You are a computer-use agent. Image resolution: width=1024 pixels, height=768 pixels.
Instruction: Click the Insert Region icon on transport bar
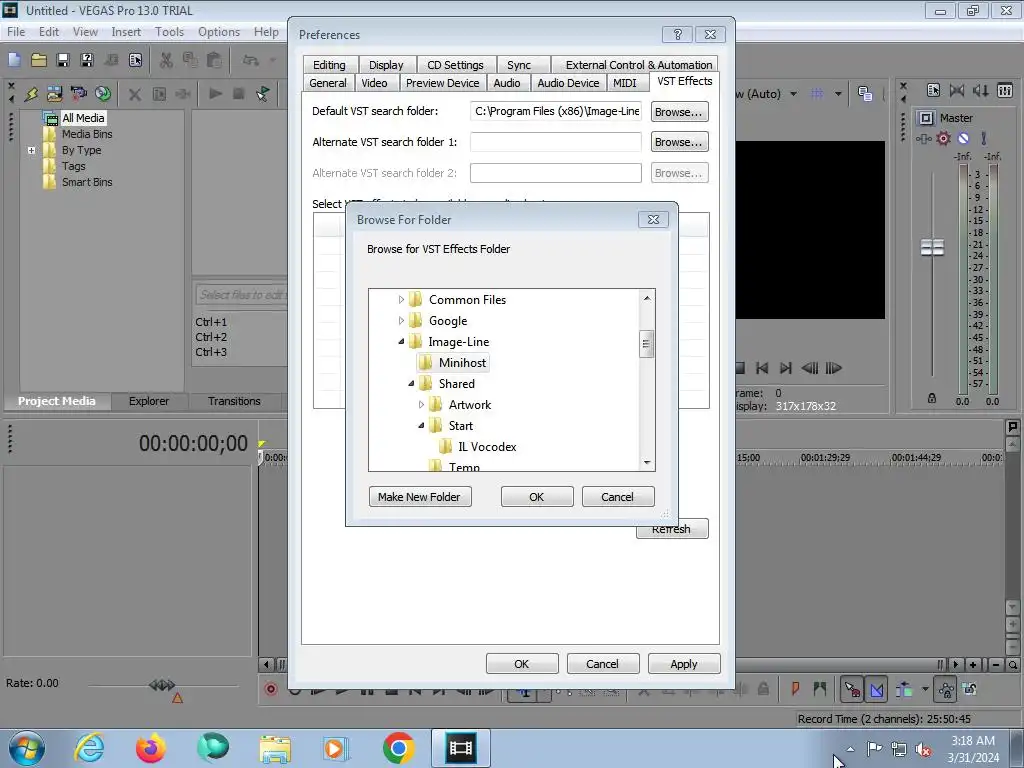820,688
